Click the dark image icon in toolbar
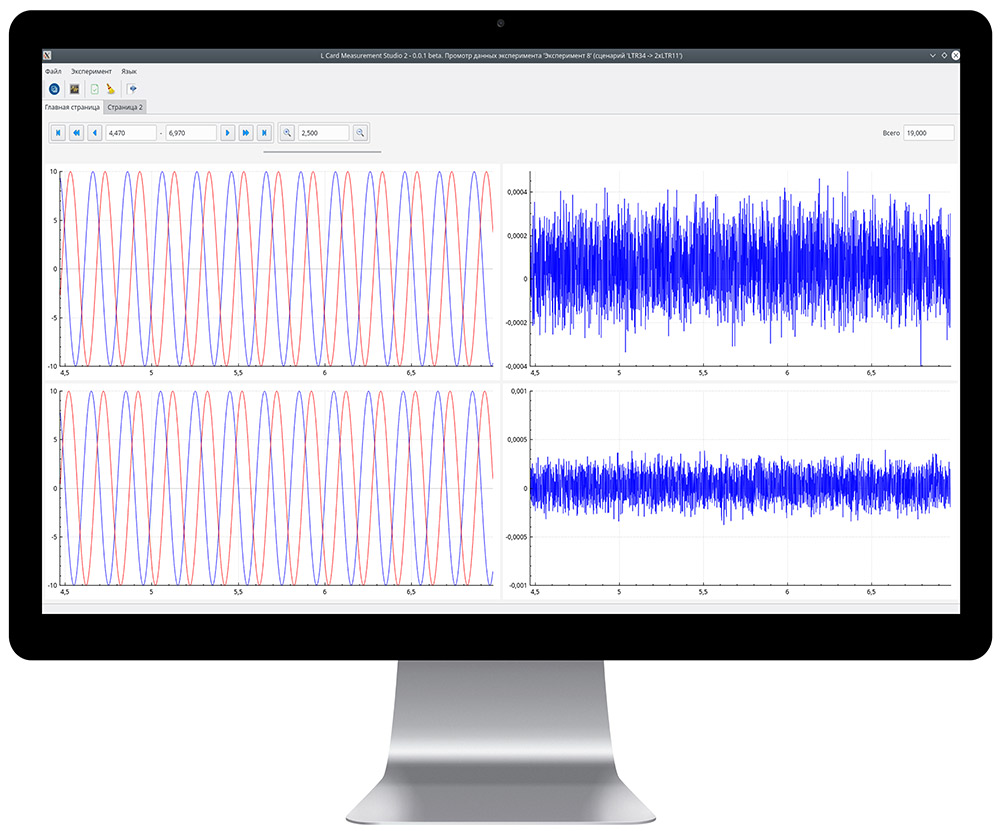Screen dimensions: 1000x831 click(74, 89)
